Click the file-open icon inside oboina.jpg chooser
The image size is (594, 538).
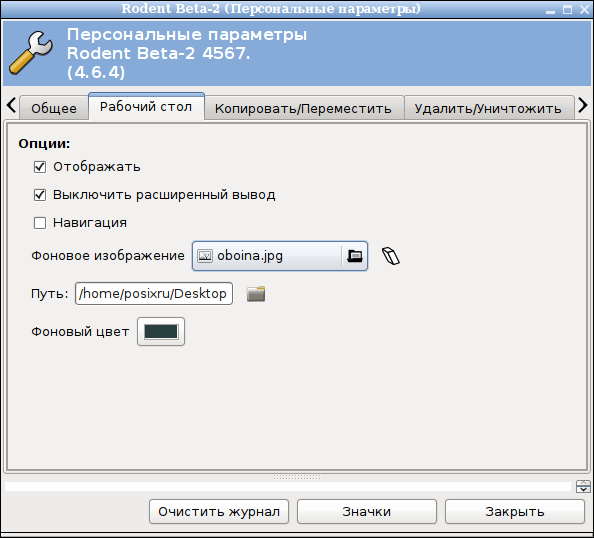point(355,256)
